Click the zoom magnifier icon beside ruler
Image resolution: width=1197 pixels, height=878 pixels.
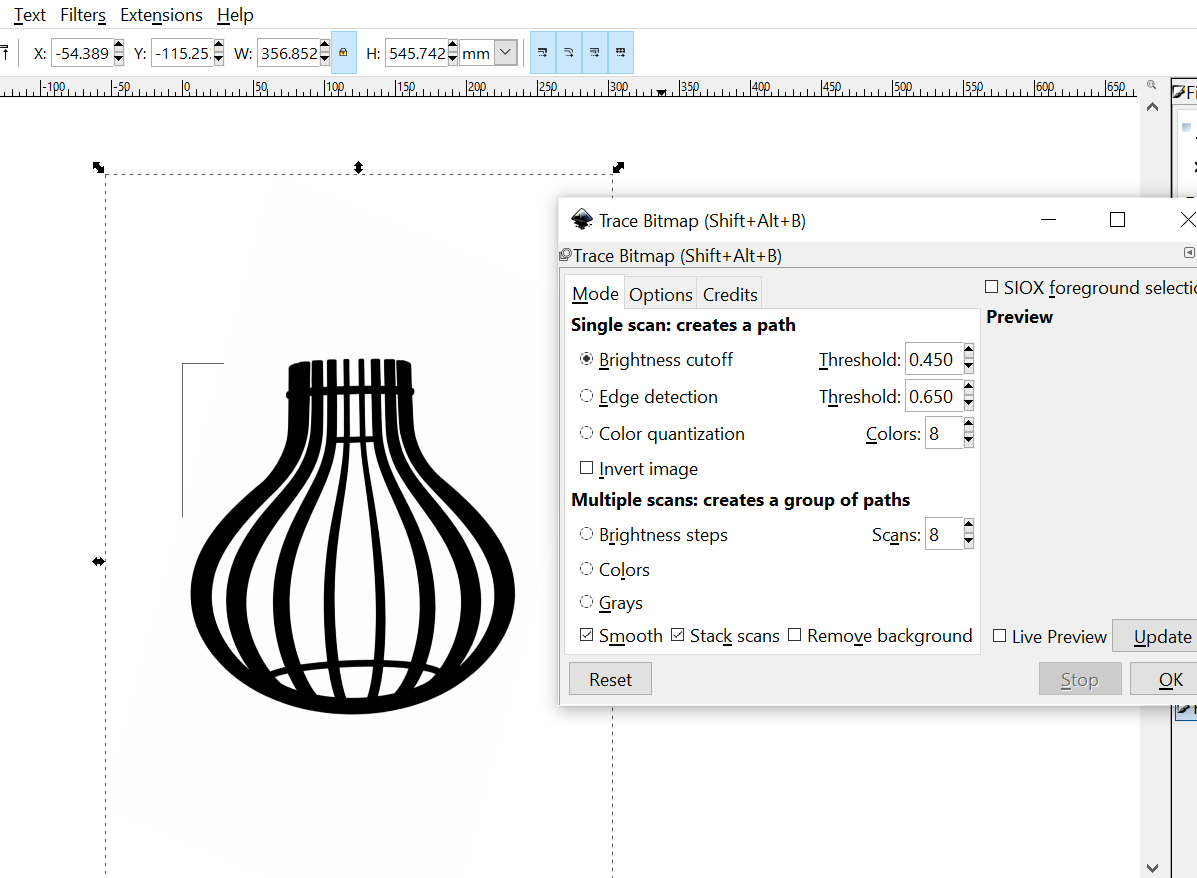tap(1151, 85)
